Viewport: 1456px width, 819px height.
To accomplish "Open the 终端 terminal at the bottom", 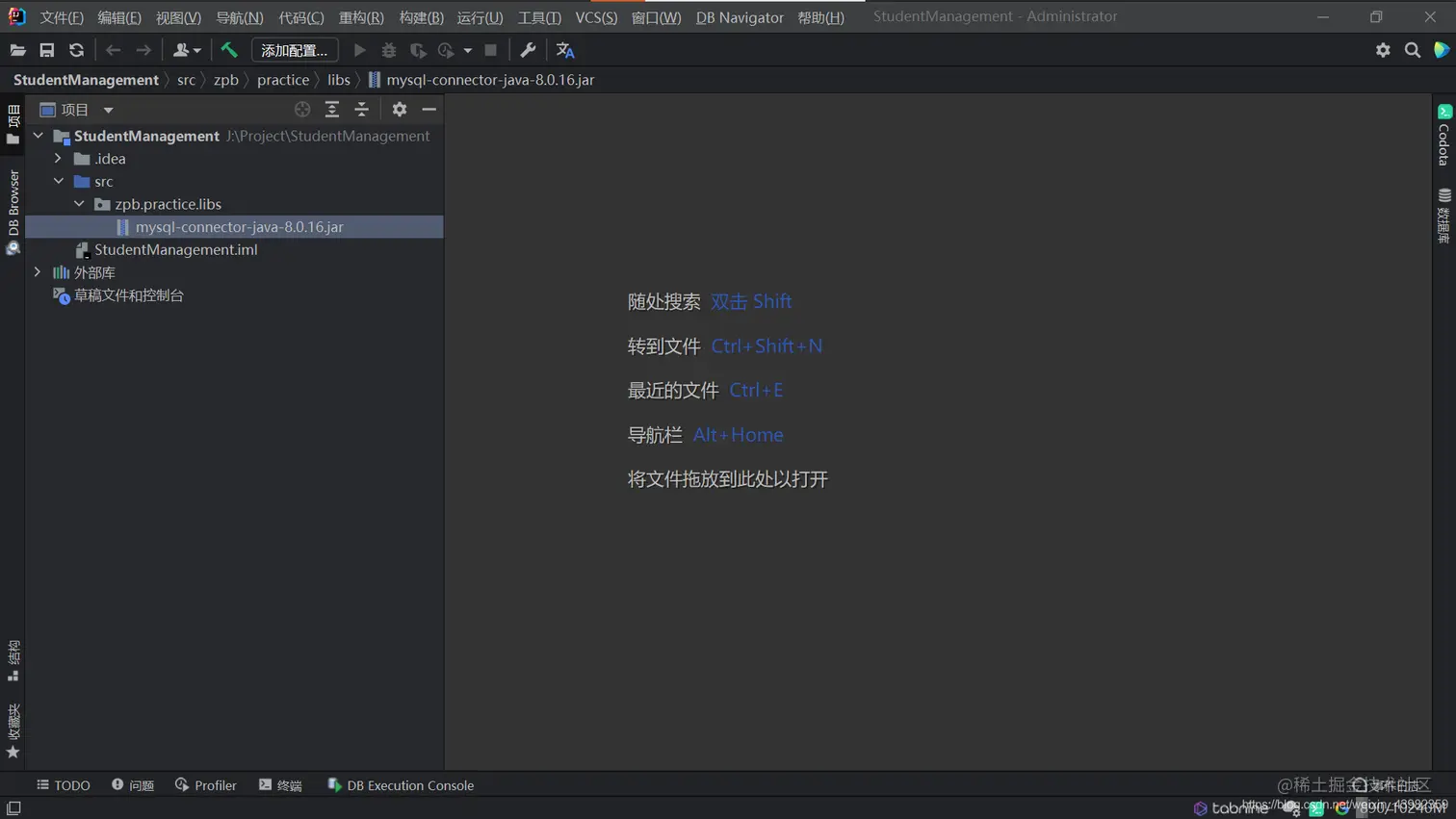I will pyautogui.click(x=280, y=785).
